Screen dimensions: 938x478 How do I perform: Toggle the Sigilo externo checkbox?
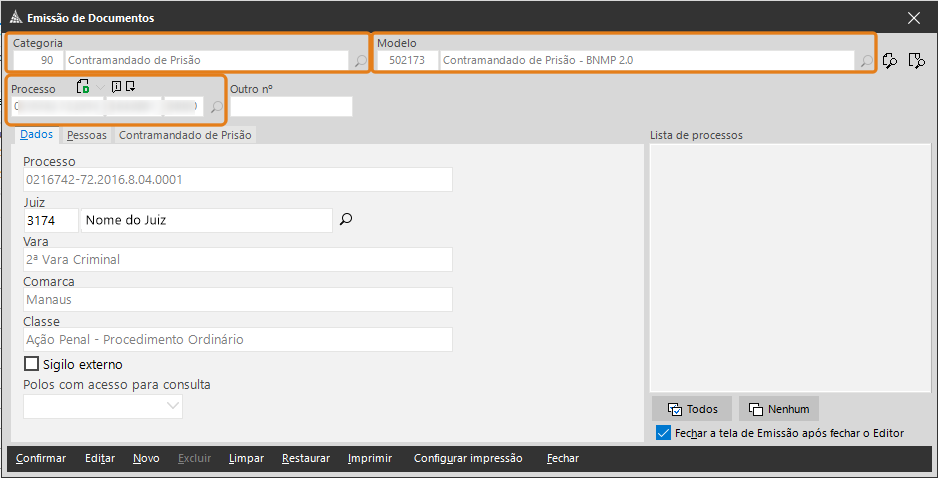(x=31, y=364)
